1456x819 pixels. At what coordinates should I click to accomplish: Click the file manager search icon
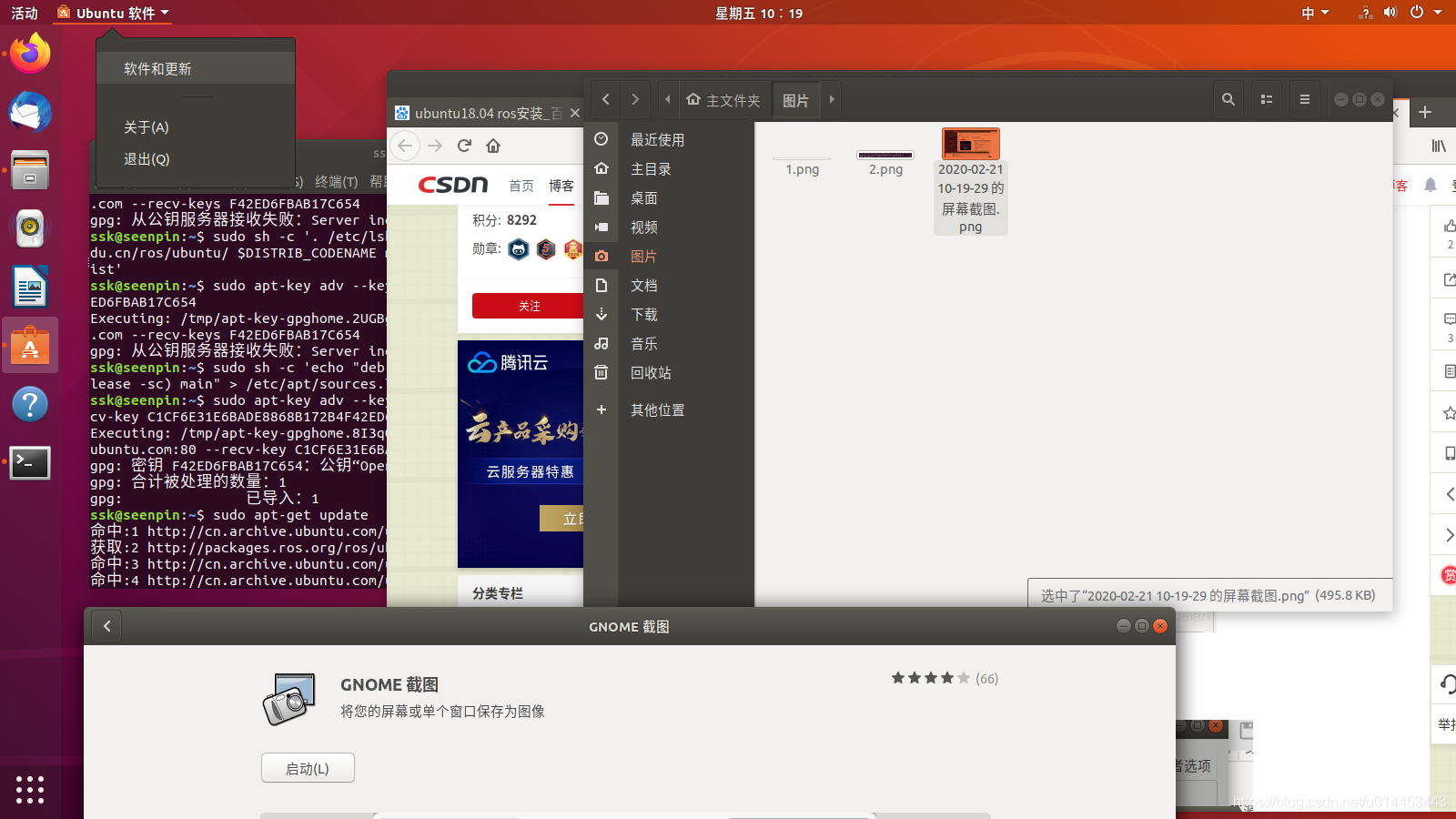(x=1228, y=99)
